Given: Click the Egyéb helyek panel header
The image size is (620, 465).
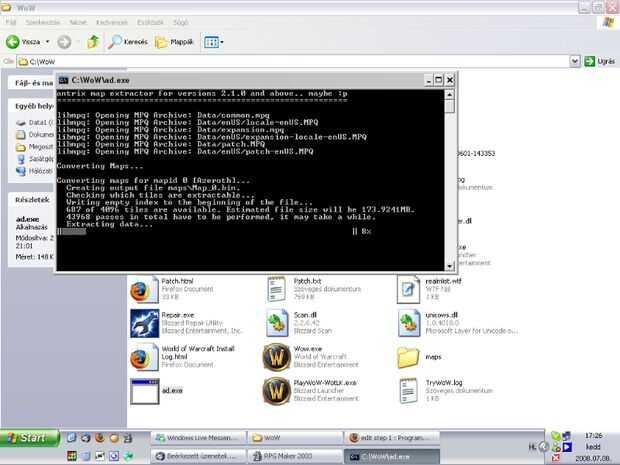Looking at the screenshot, I should point(32,106).
